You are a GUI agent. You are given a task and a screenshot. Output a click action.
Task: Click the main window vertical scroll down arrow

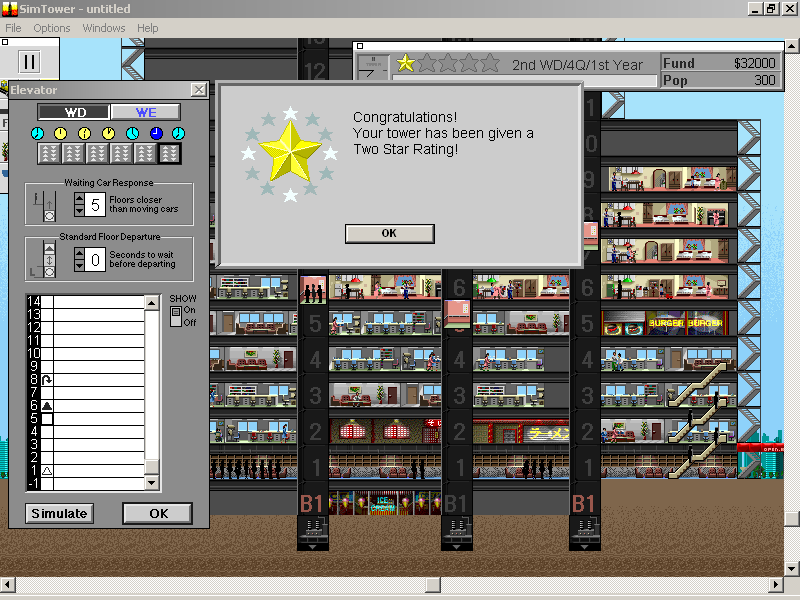791,568
